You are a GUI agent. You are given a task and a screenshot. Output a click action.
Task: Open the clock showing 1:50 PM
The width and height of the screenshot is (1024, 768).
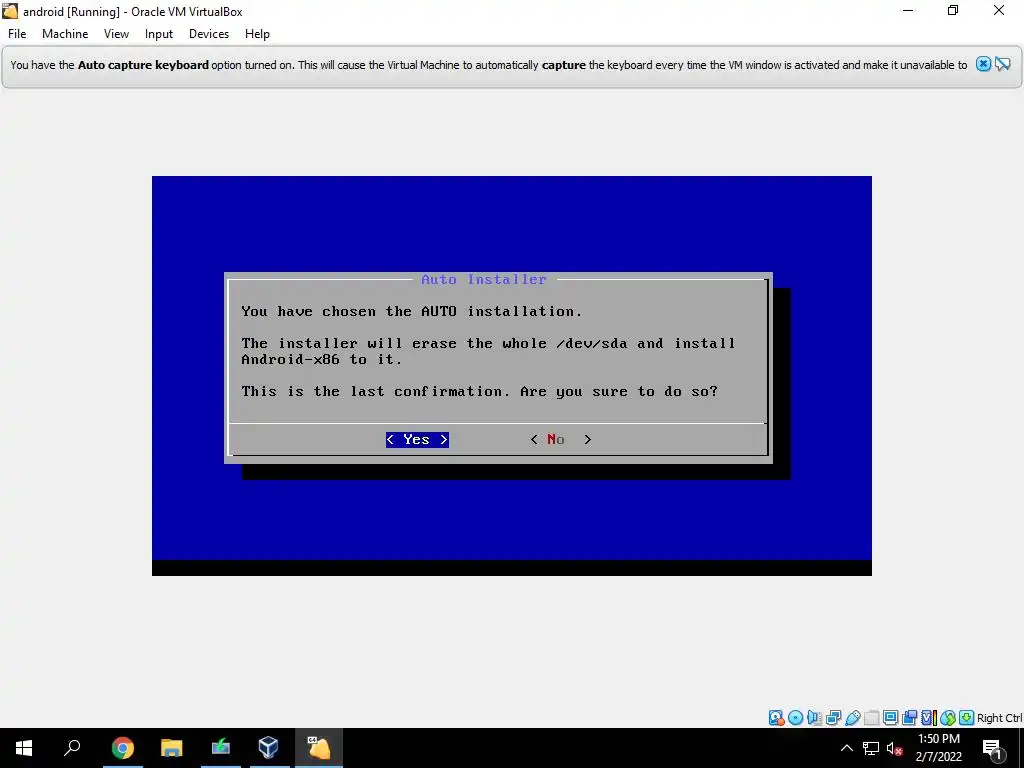pyautogui.click(x=939, y=748)
